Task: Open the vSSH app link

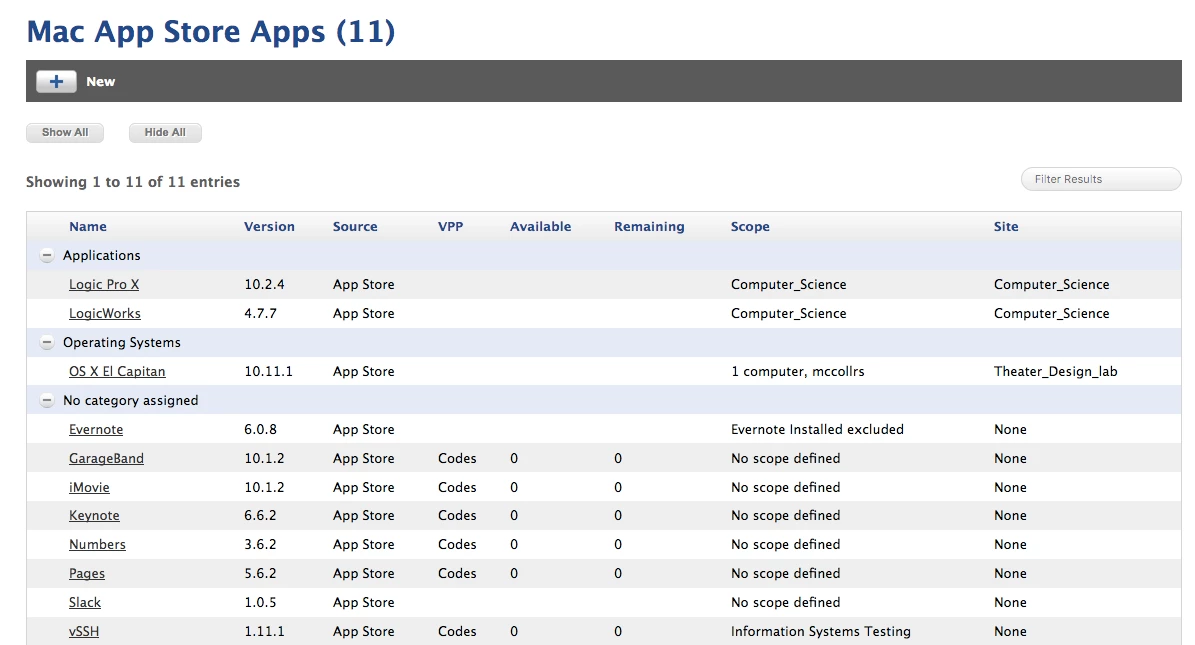Action: [84, 631]
